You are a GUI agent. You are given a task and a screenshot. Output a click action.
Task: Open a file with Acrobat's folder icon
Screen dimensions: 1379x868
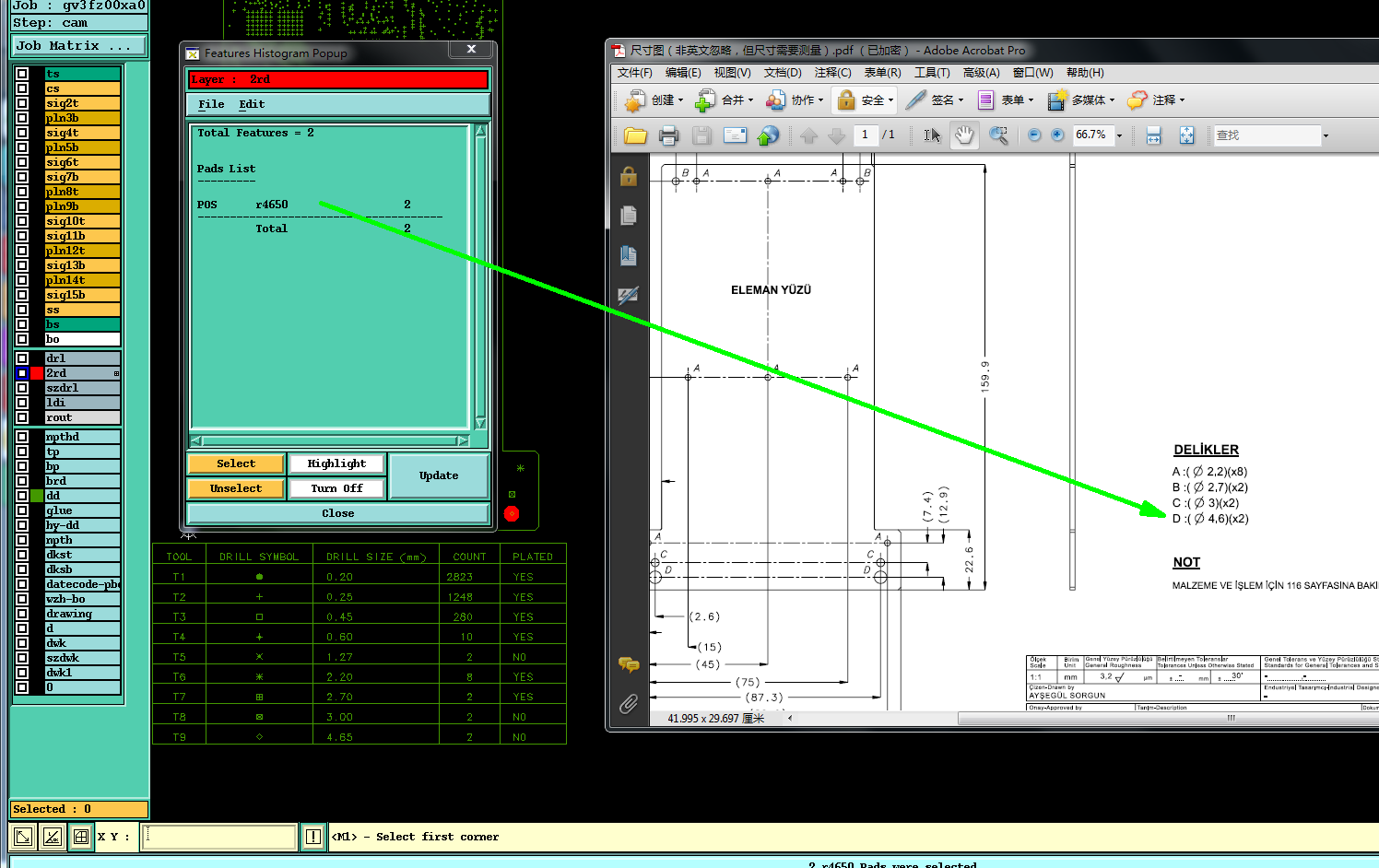point(635,135)
